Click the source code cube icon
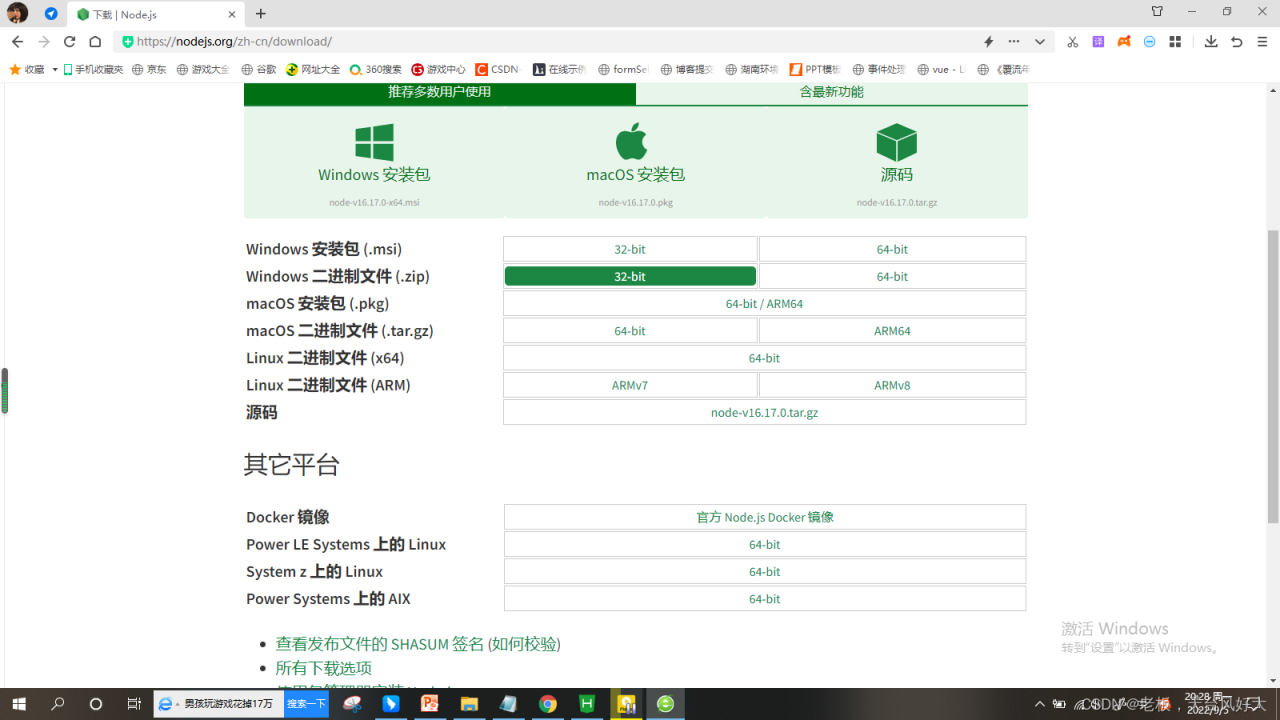The height and width of the screenshot is (720, 1280). coord(896,143)
